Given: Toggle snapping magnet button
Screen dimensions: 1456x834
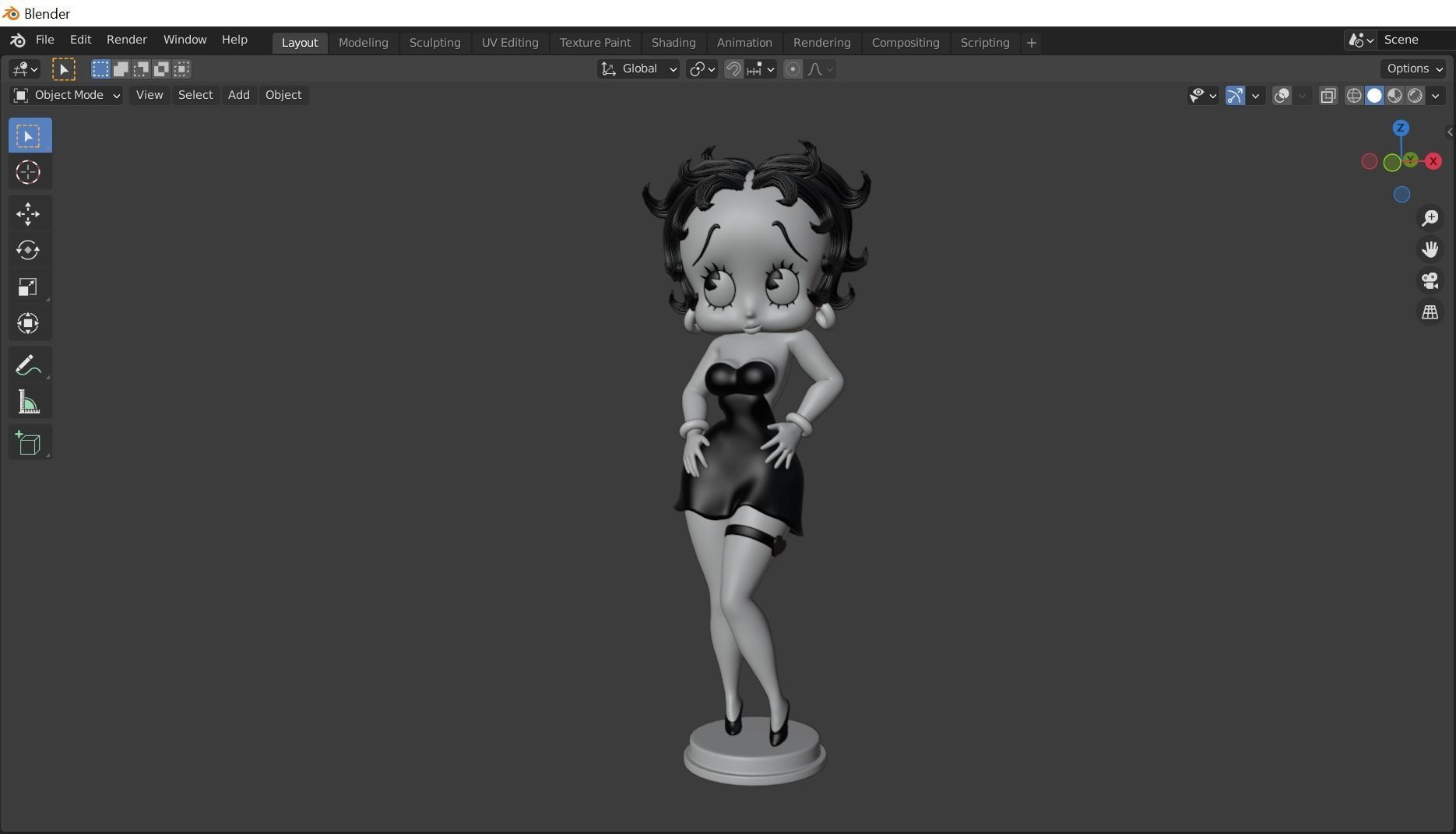Looking at the screenshot, I should (733, 69).
